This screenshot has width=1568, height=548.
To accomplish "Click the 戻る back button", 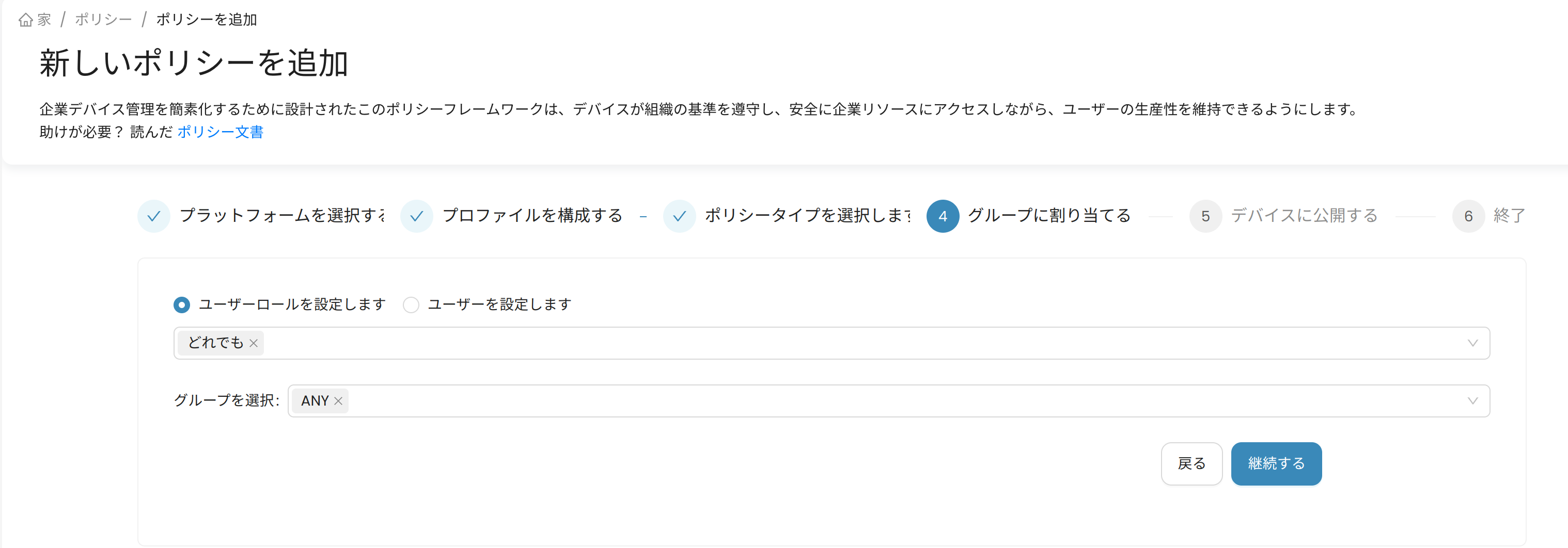I will [1191, 463].
